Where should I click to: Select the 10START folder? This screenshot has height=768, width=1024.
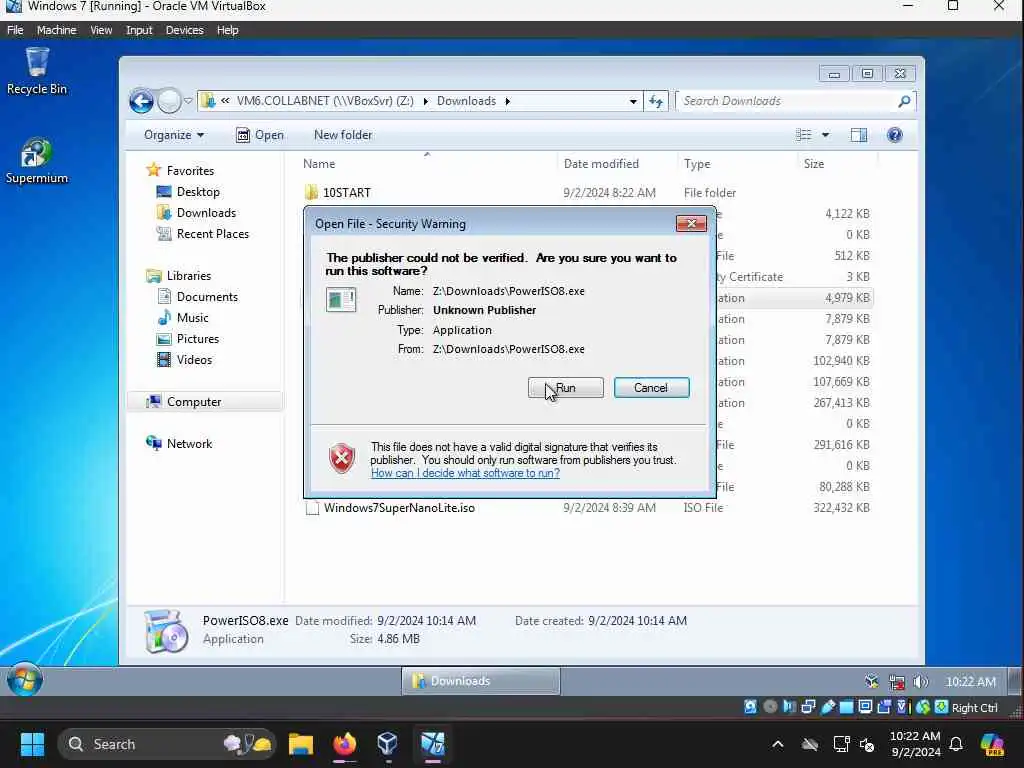pos(347,193)
